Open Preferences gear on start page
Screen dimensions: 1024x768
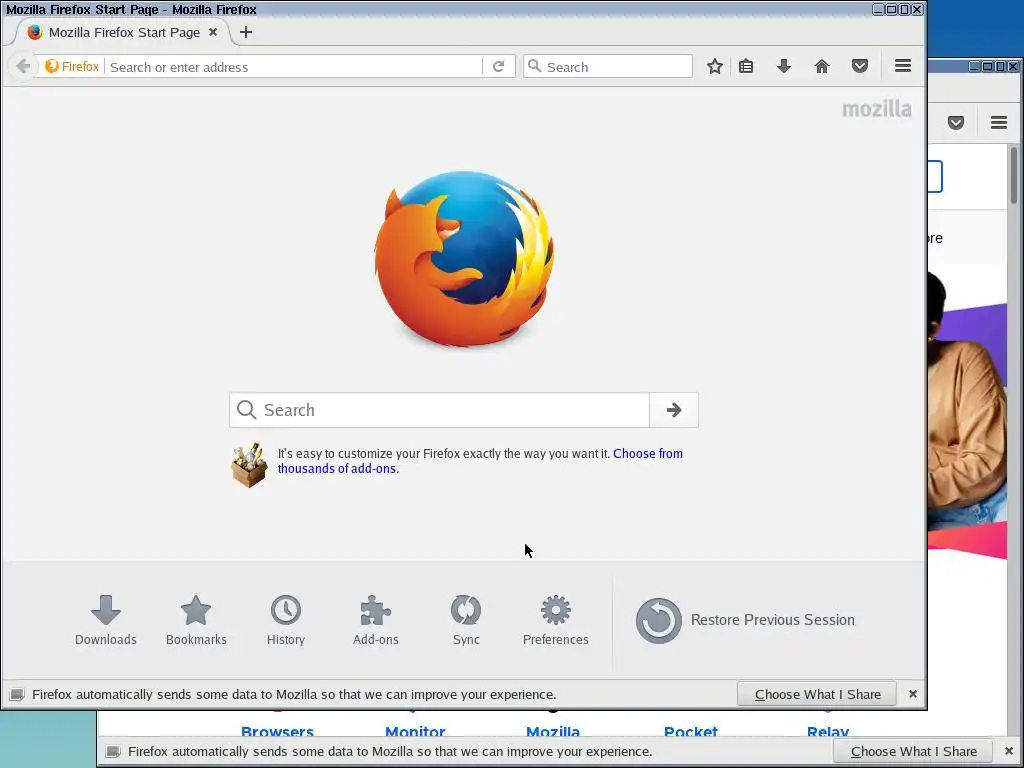click(555, 620)
